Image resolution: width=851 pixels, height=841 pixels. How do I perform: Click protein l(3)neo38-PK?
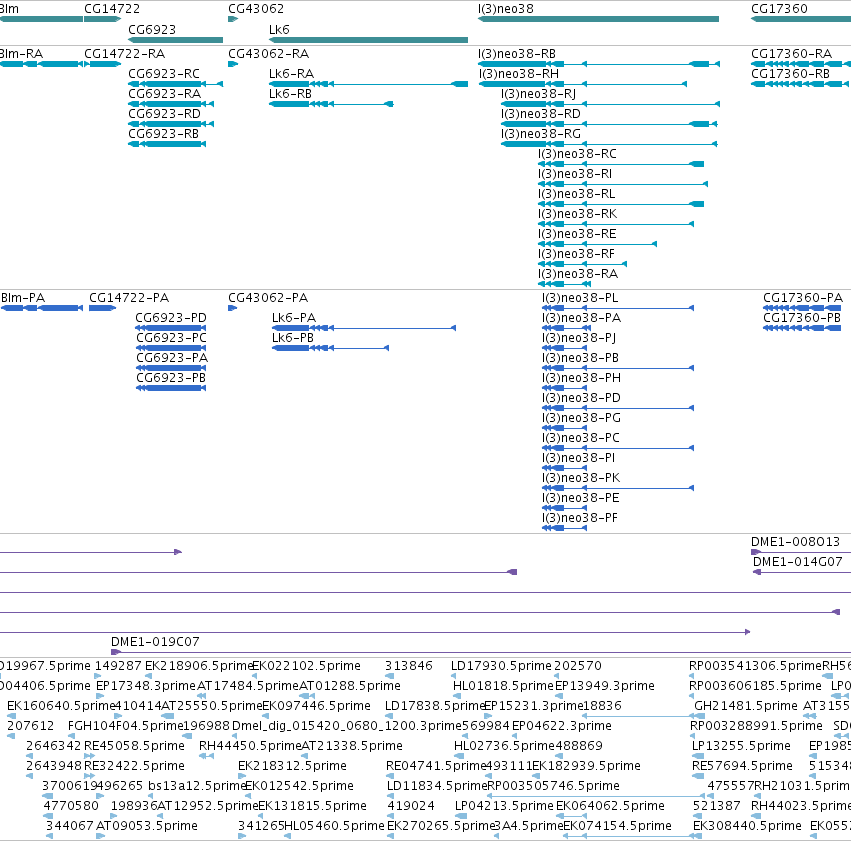tap(581, 478)
